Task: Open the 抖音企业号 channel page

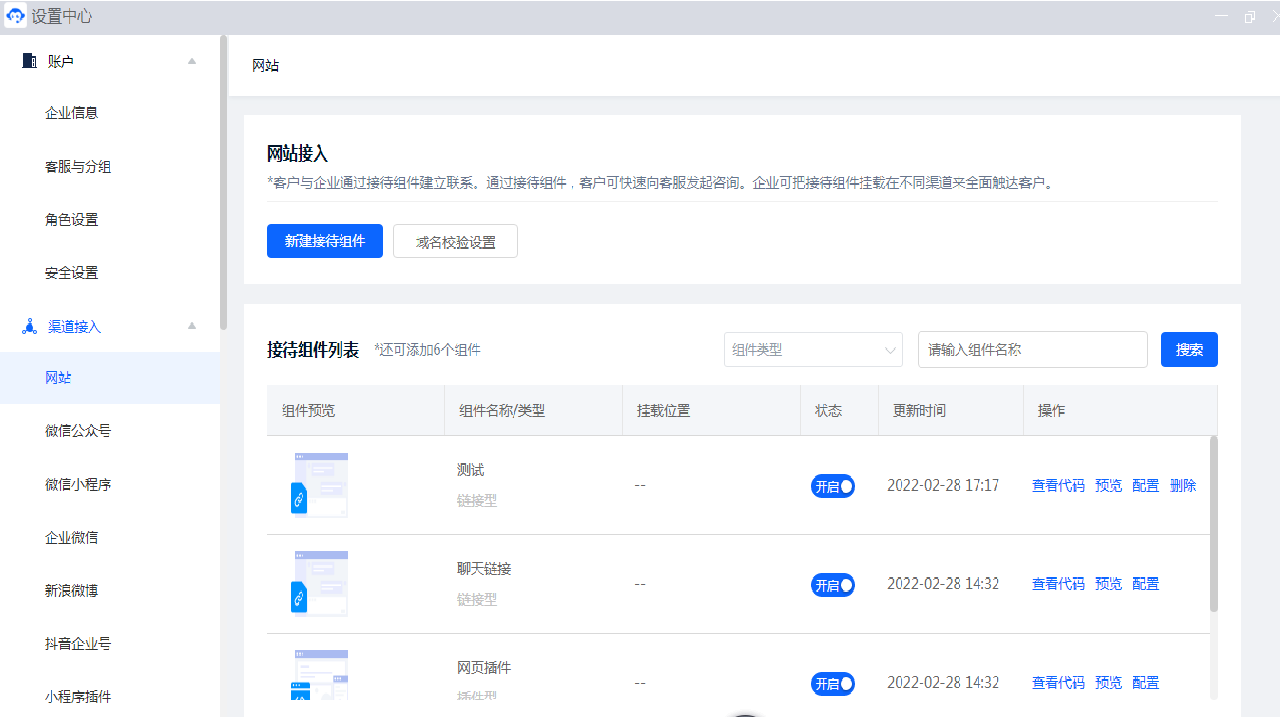Action: pyautogui.click(x=77, y=643)
